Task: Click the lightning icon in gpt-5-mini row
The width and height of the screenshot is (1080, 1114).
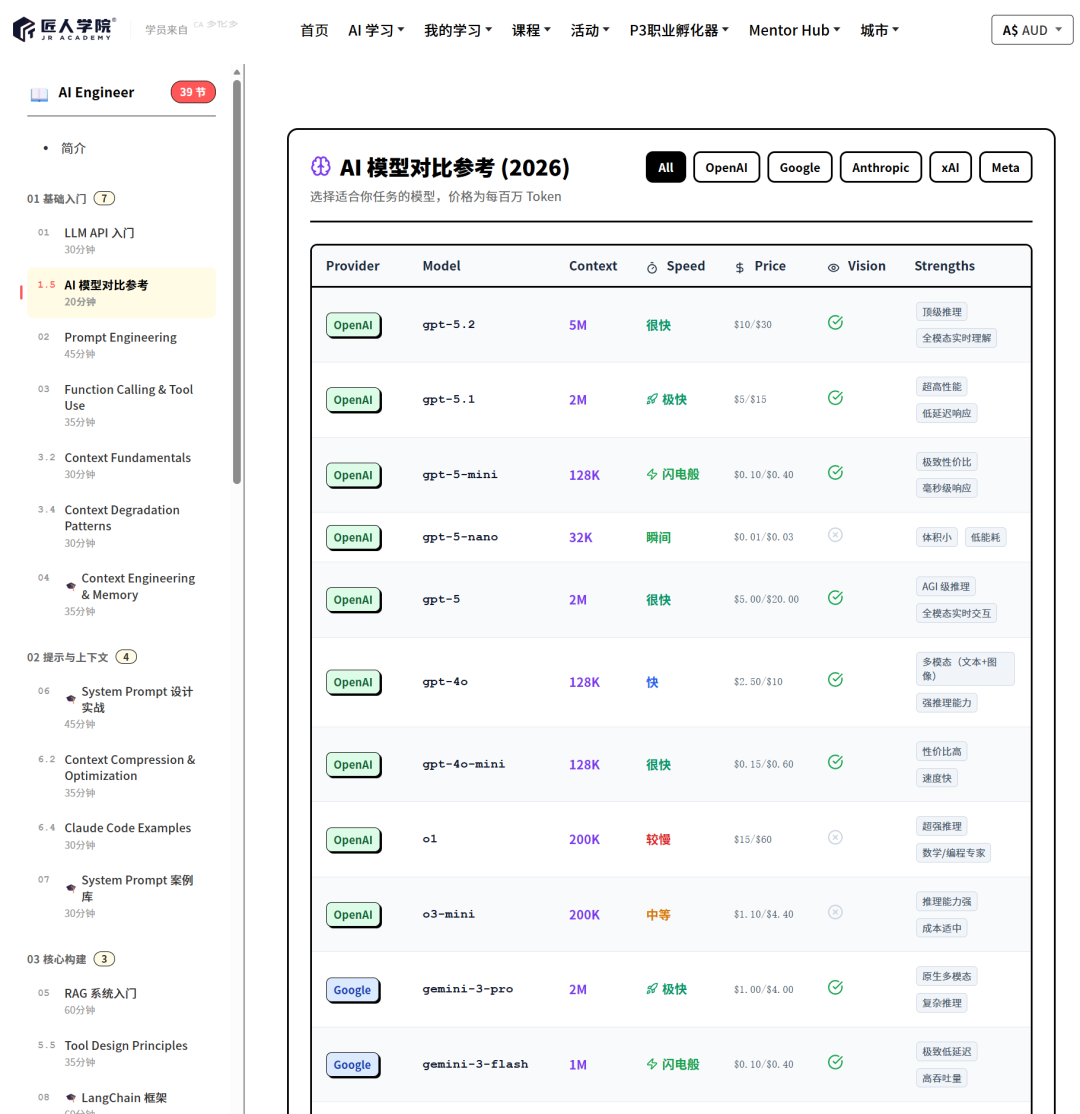Action: point(652,474)
